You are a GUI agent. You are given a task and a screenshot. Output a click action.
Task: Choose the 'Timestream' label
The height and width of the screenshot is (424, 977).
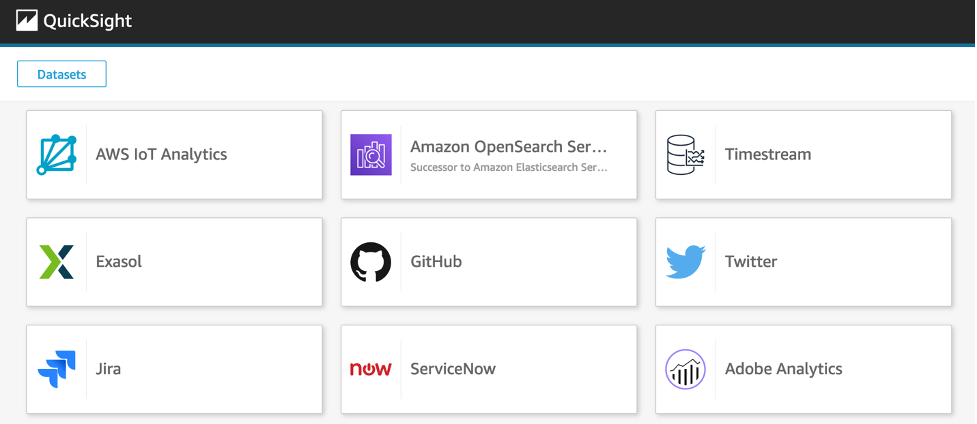pos(768,155)
